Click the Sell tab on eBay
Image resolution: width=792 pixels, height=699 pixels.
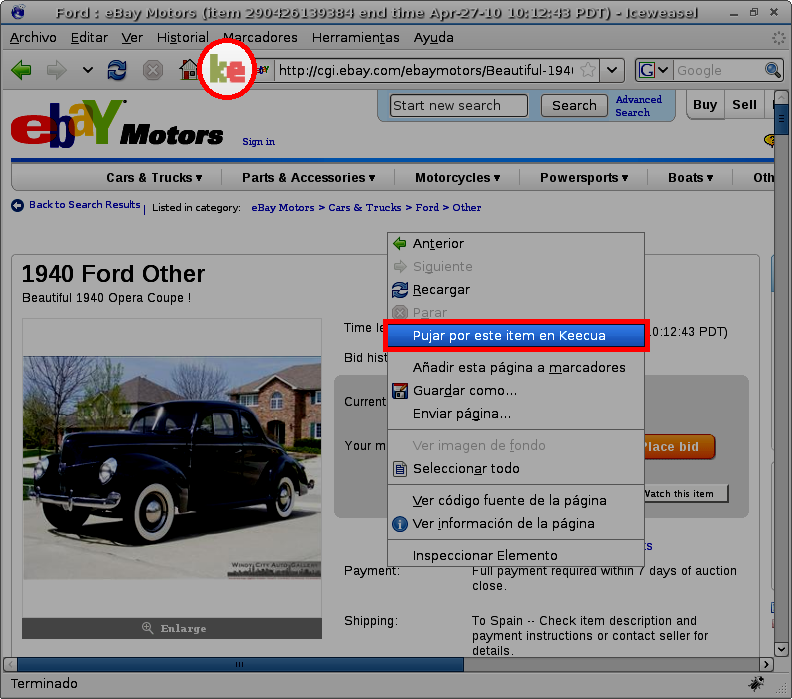(x=744, y=105)
